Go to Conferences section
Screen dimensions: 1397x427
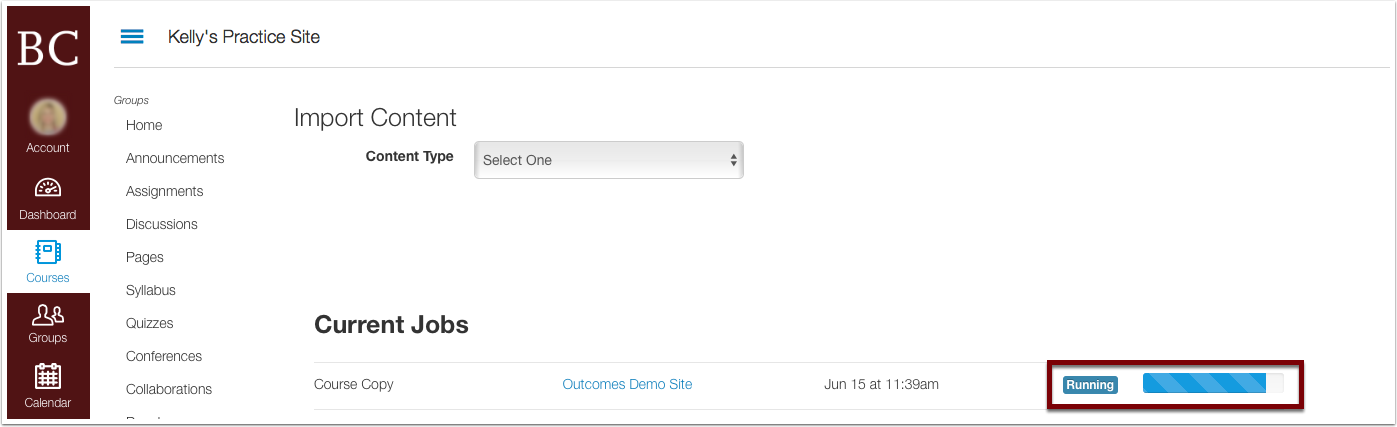pyautogui.click(x=163, y=356)
